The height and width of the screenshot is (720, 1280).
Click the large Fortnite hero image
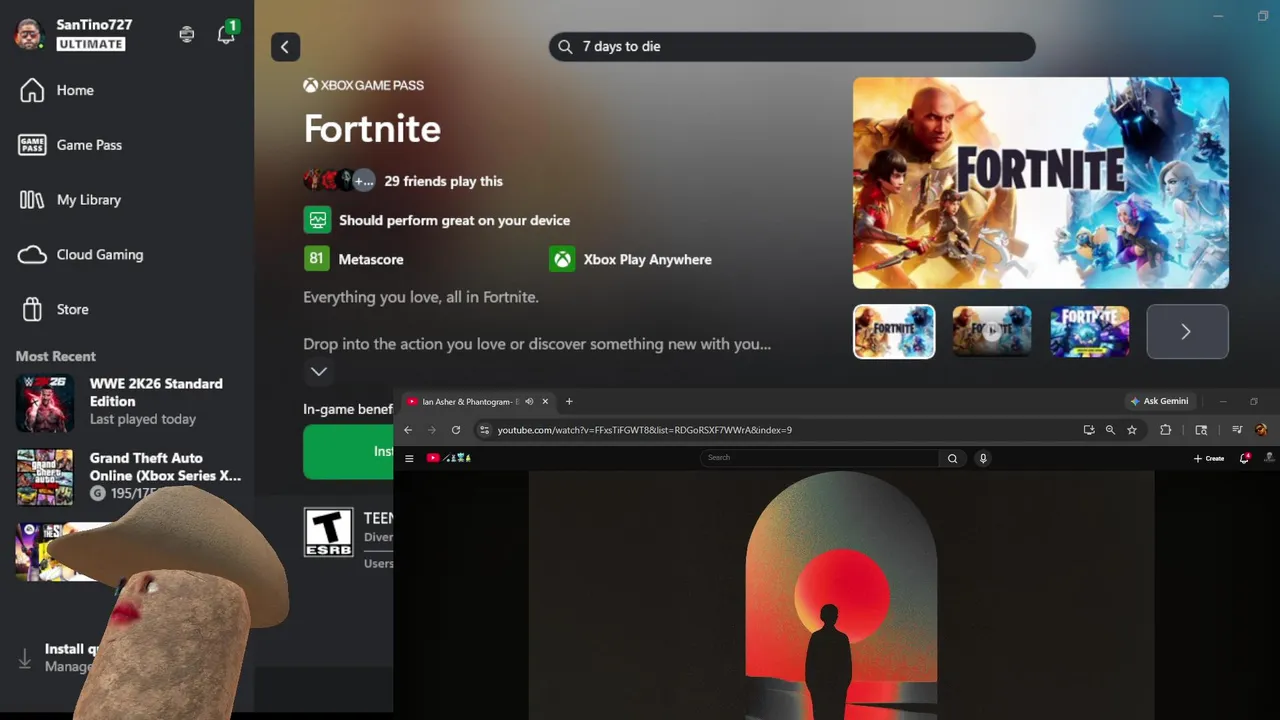pyautogui.click(x=1040, y=183)
